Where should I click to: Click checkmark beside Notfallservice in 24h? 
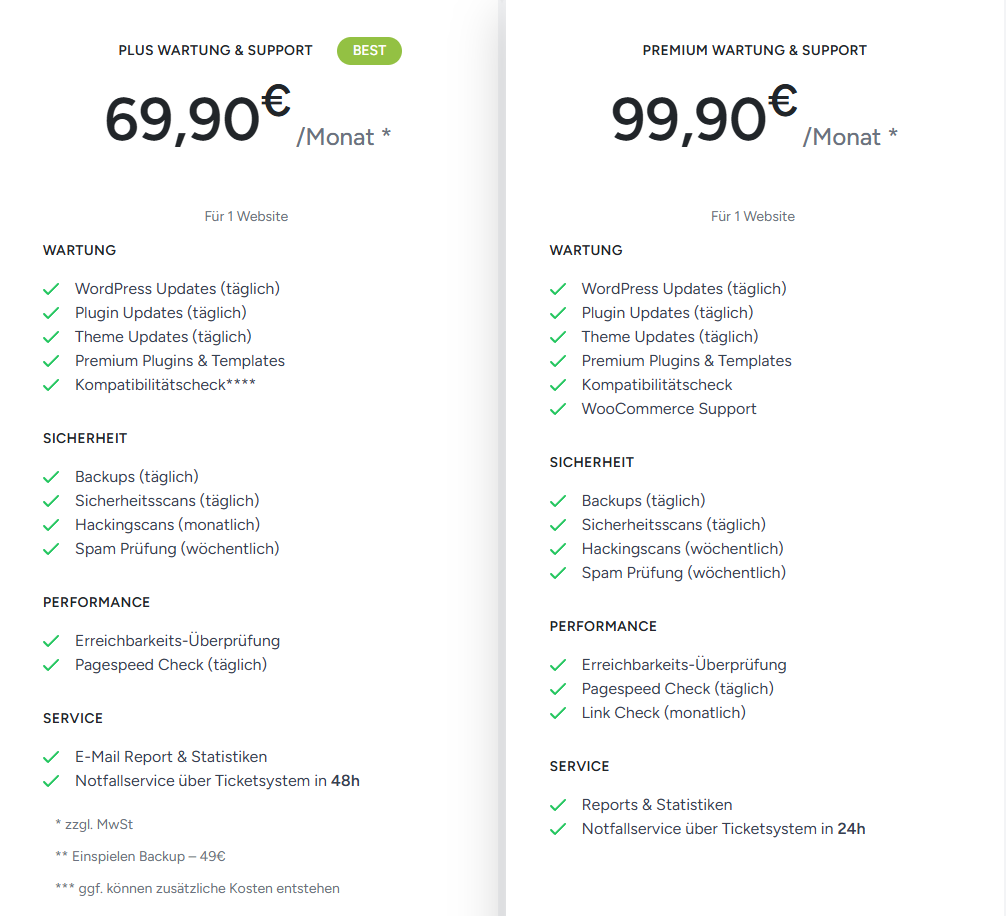click(558, 829)
